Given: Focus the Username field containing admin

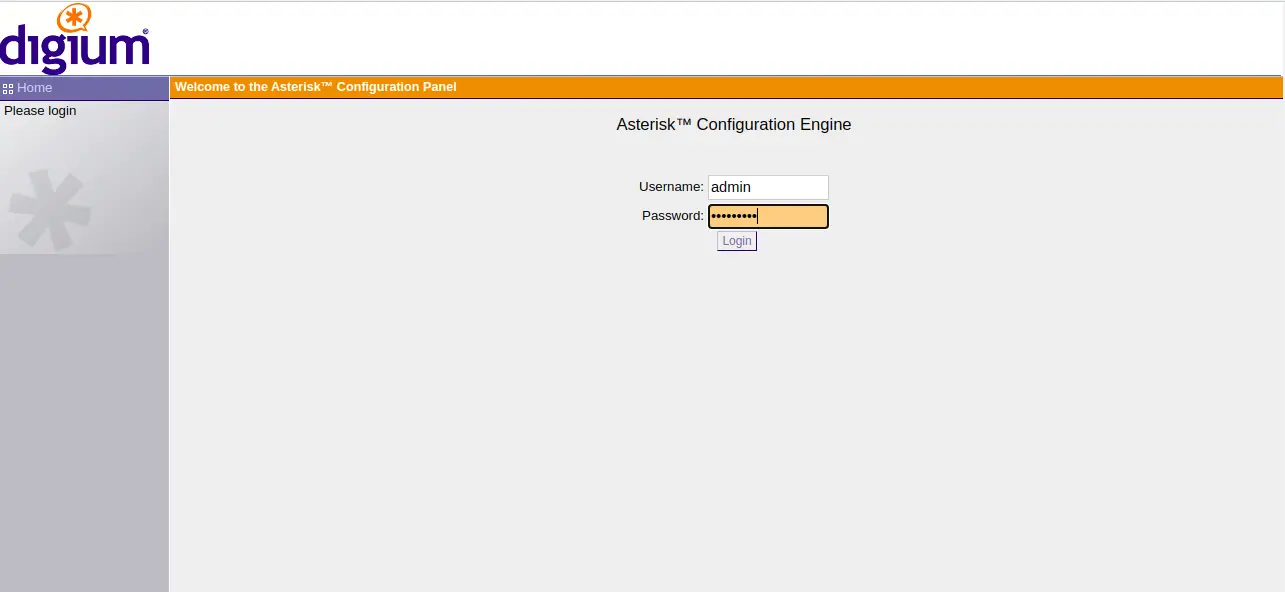Looking at the screenshot, I should point(768,187).
